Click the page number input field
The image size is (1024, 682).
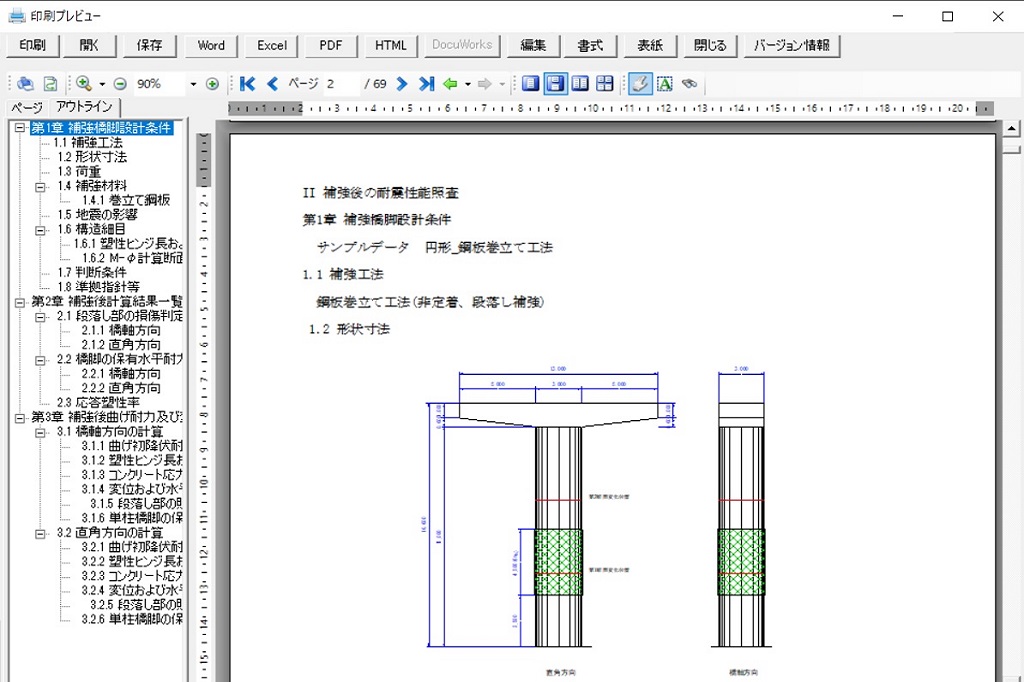(x=342, y=84)
